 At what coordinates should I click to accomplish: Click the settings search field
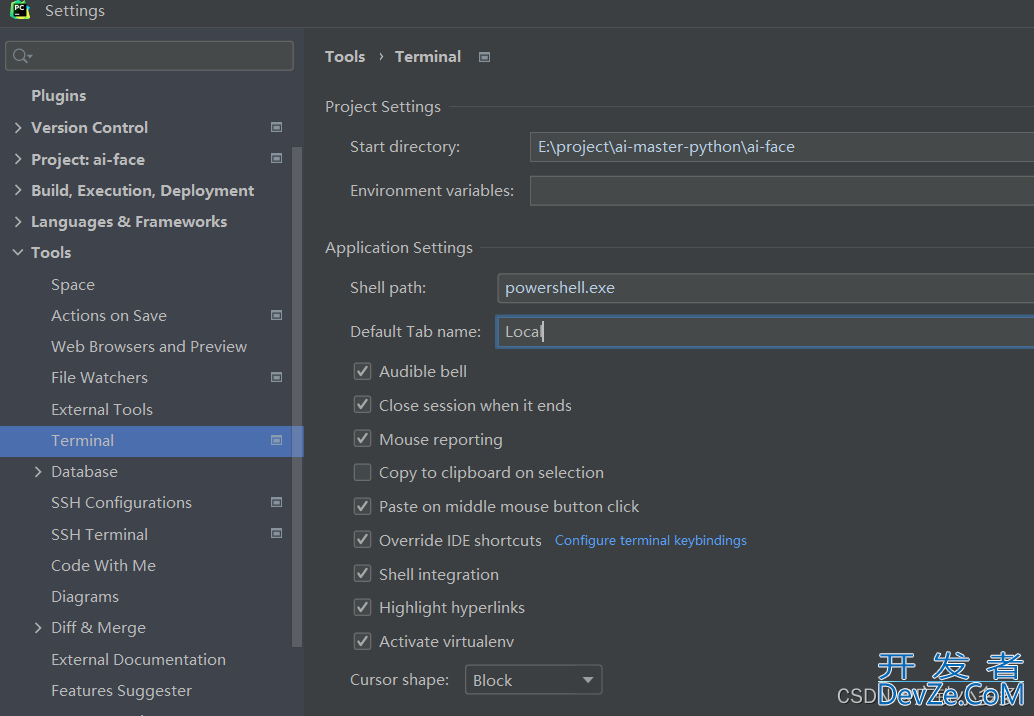(149, 56)
